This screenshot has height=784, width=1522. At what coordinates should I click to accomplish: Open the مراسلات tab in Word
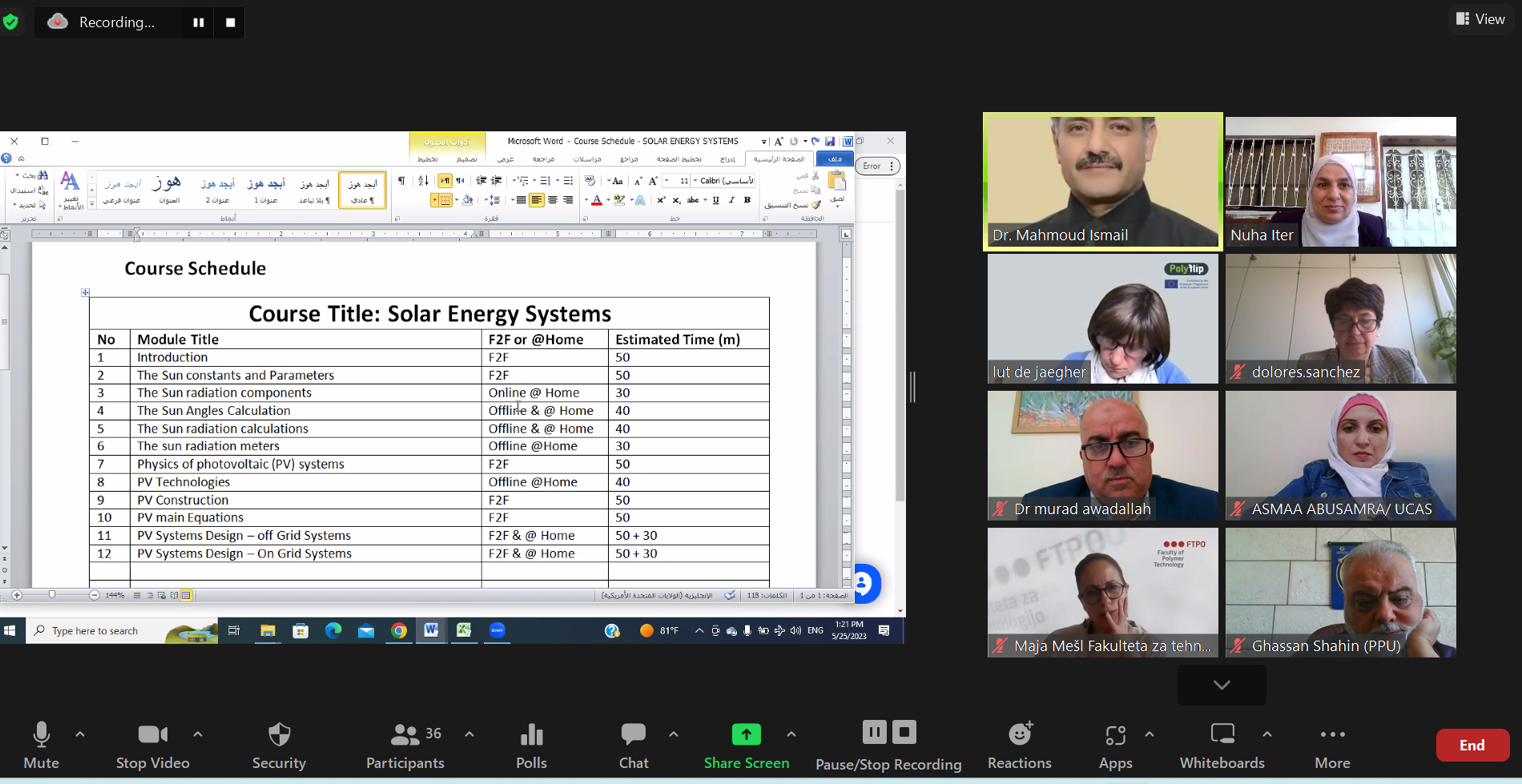pos(587,159)
